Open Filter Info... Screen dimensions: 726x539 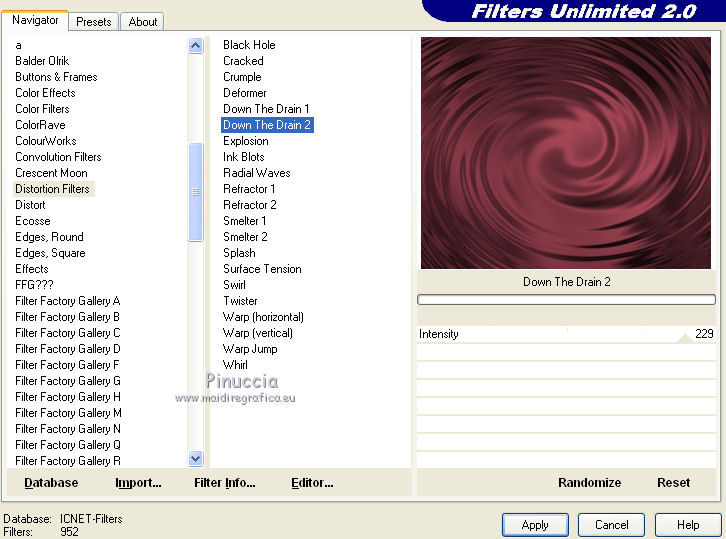pos(225,483)
